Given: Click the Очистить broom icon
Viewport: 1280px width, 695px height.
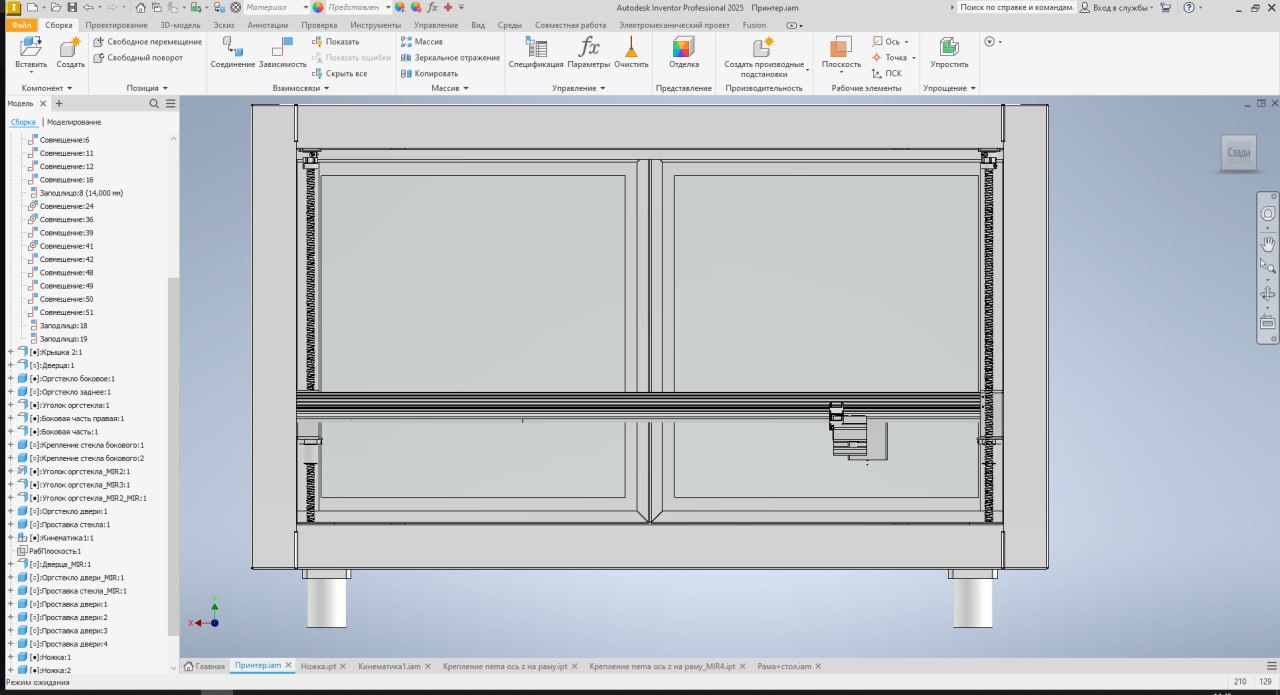Looking at the screenshot, I should (x=631, y=47).
